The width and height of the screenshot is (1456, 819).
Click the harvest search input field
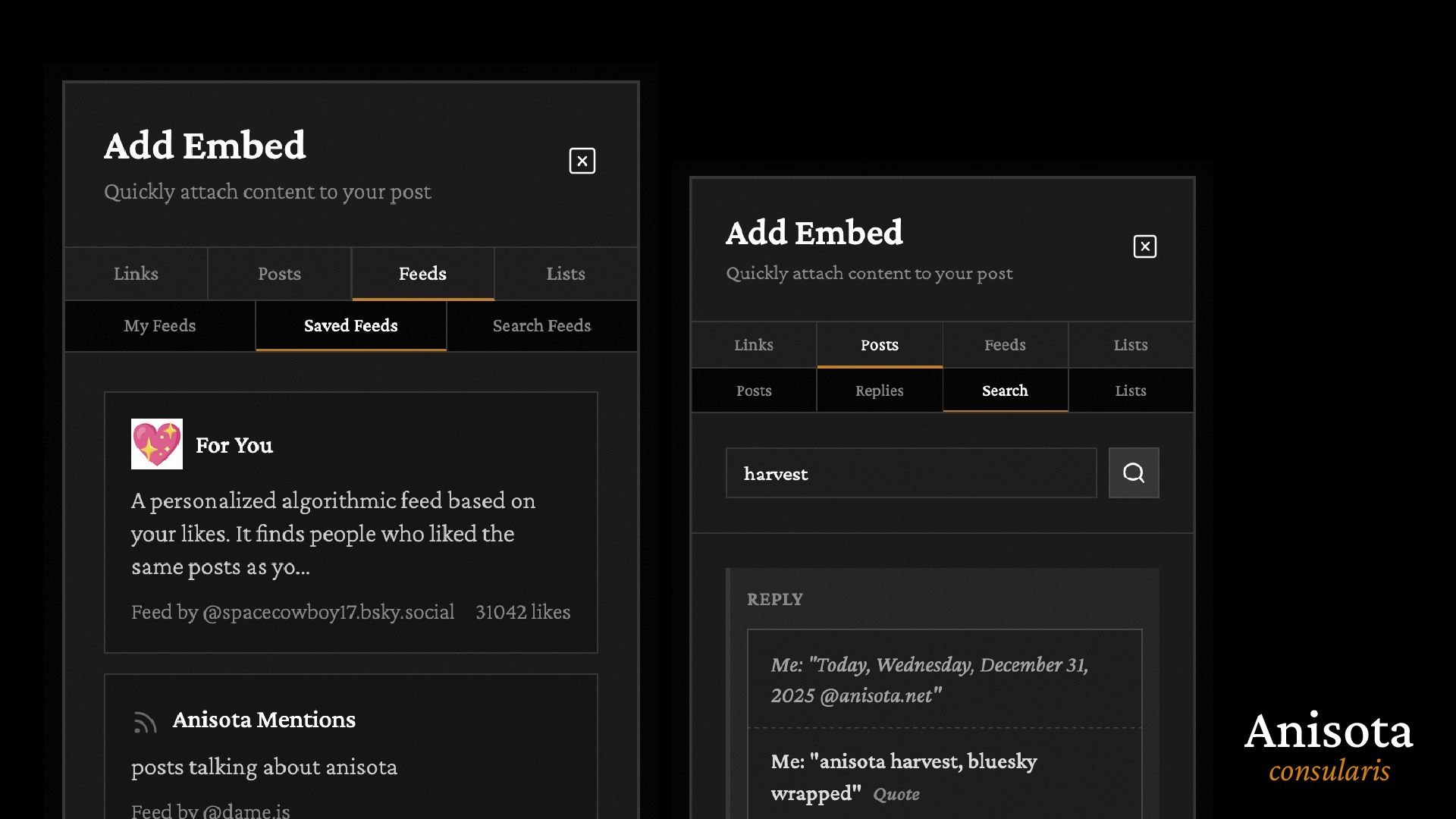coord(911,473)
